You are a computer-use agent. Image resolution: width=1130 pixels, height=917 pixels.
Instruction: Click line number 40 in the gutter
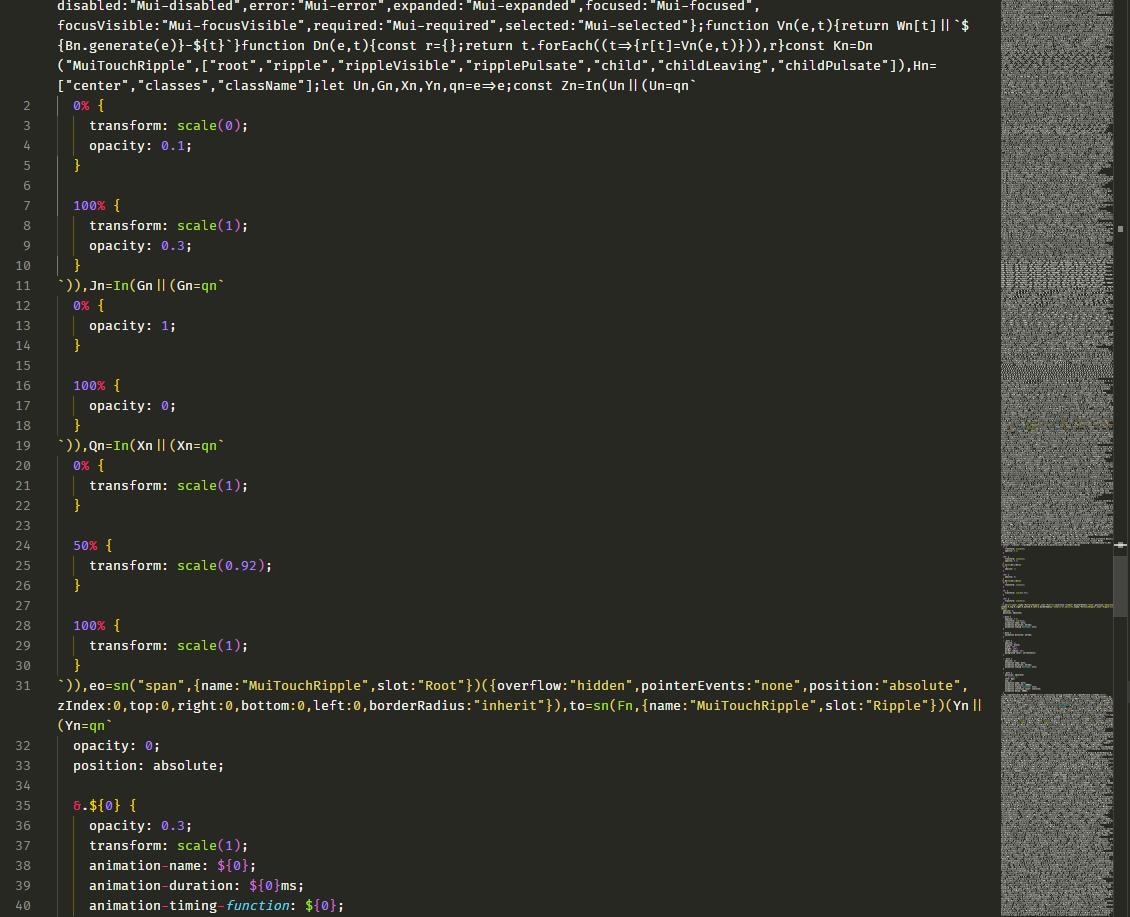pos(23,905)
